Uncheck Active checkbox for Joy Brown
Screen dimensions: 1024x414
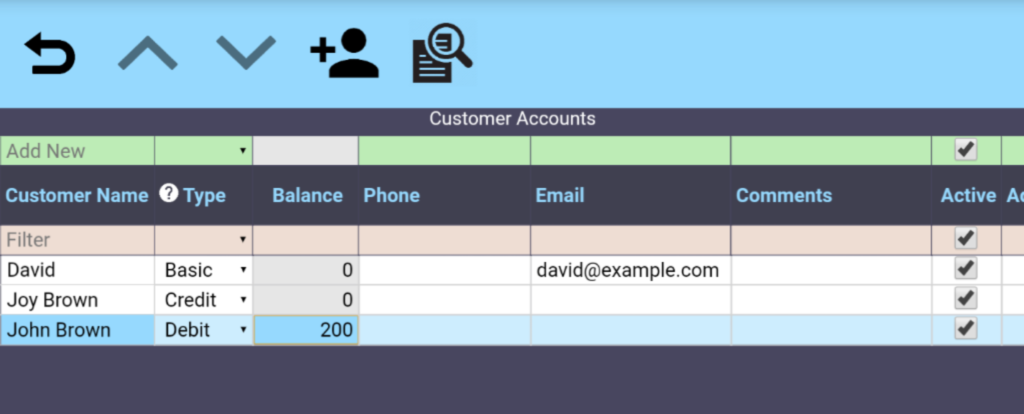pyautogui.click(x=965, y=299)
